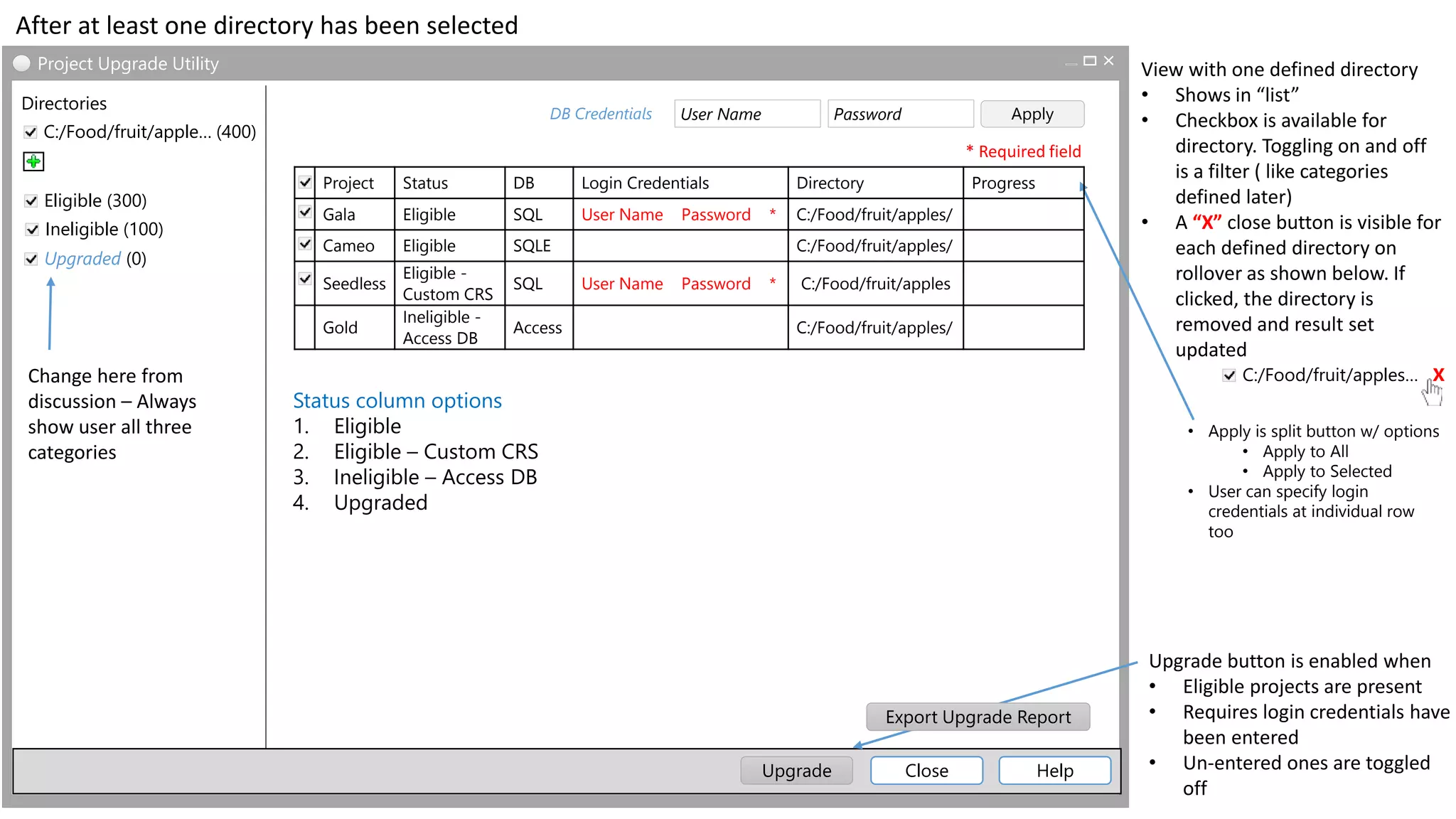This screenshot has height=819, width=1456.
Task: Click the green plus add directory icon
Action: pyautogui.click(x=33, y=162)
